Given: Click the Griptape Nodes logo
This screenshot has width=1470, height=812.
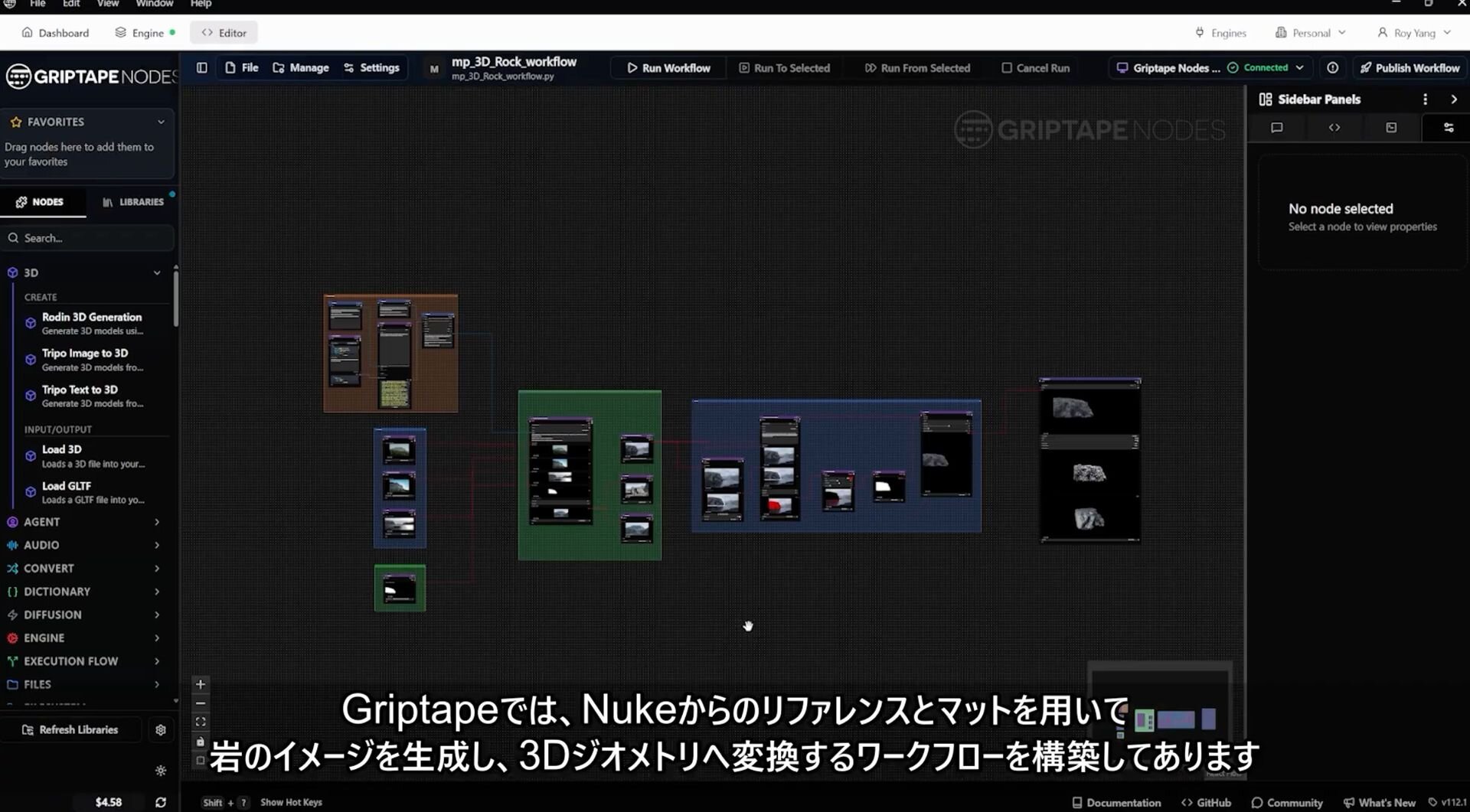Looking at the screenshot, I should tap(90, 77).
